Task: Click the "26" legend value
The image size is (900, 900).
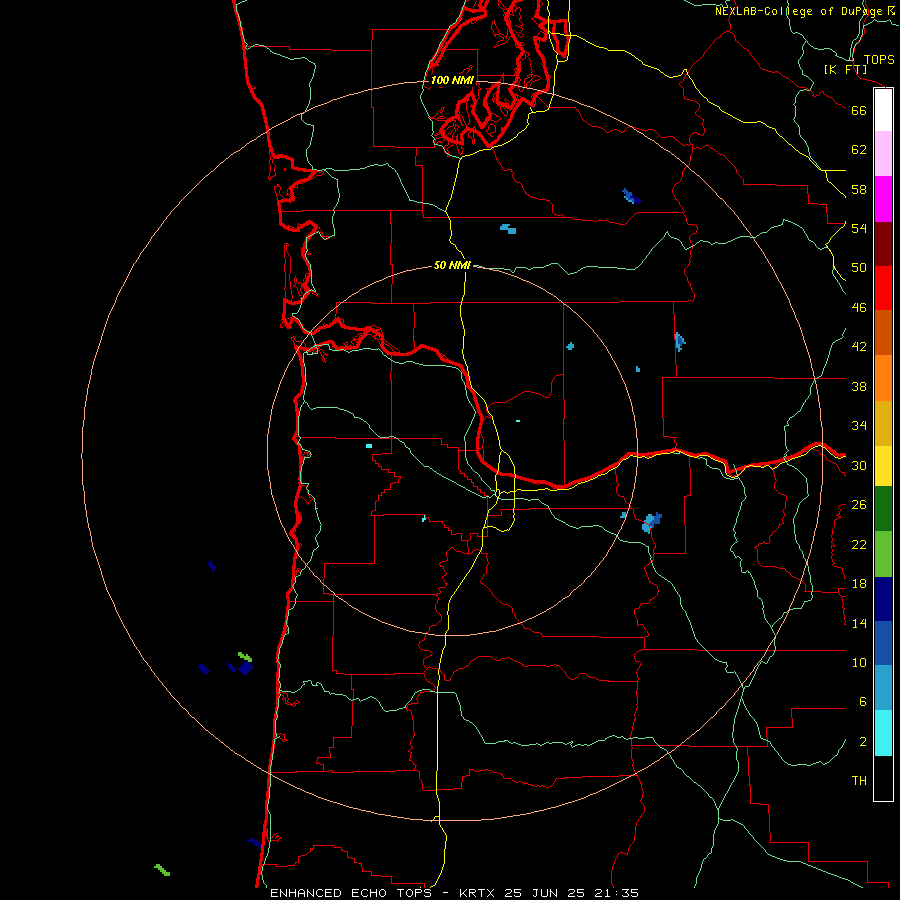Action: pyautogui.click(x=859, y=505)
